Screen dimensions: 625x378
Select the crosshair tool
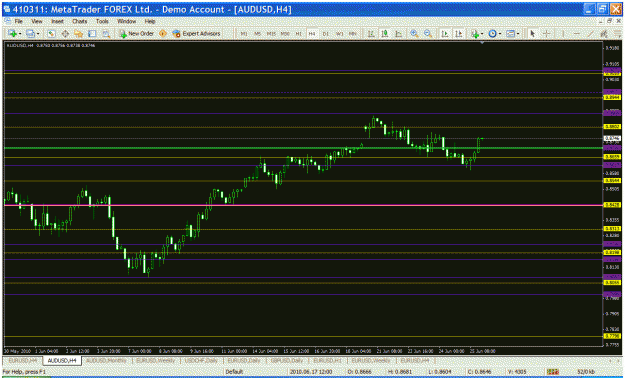coord(546,34)
